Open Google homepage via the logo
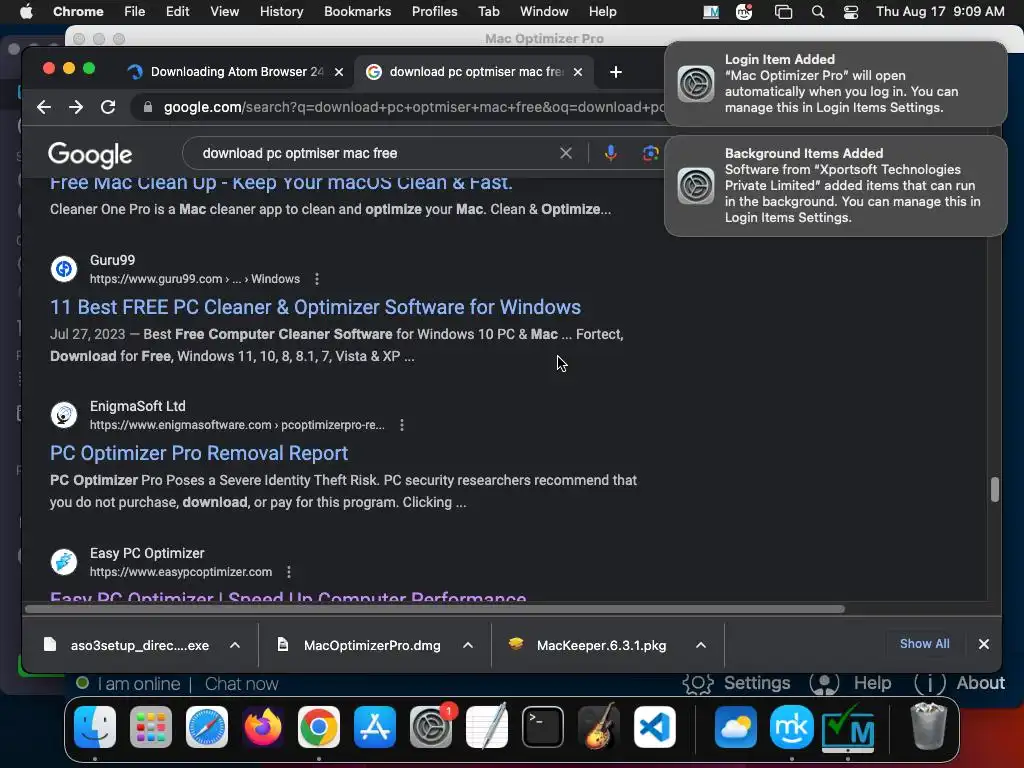 (90, 155)
